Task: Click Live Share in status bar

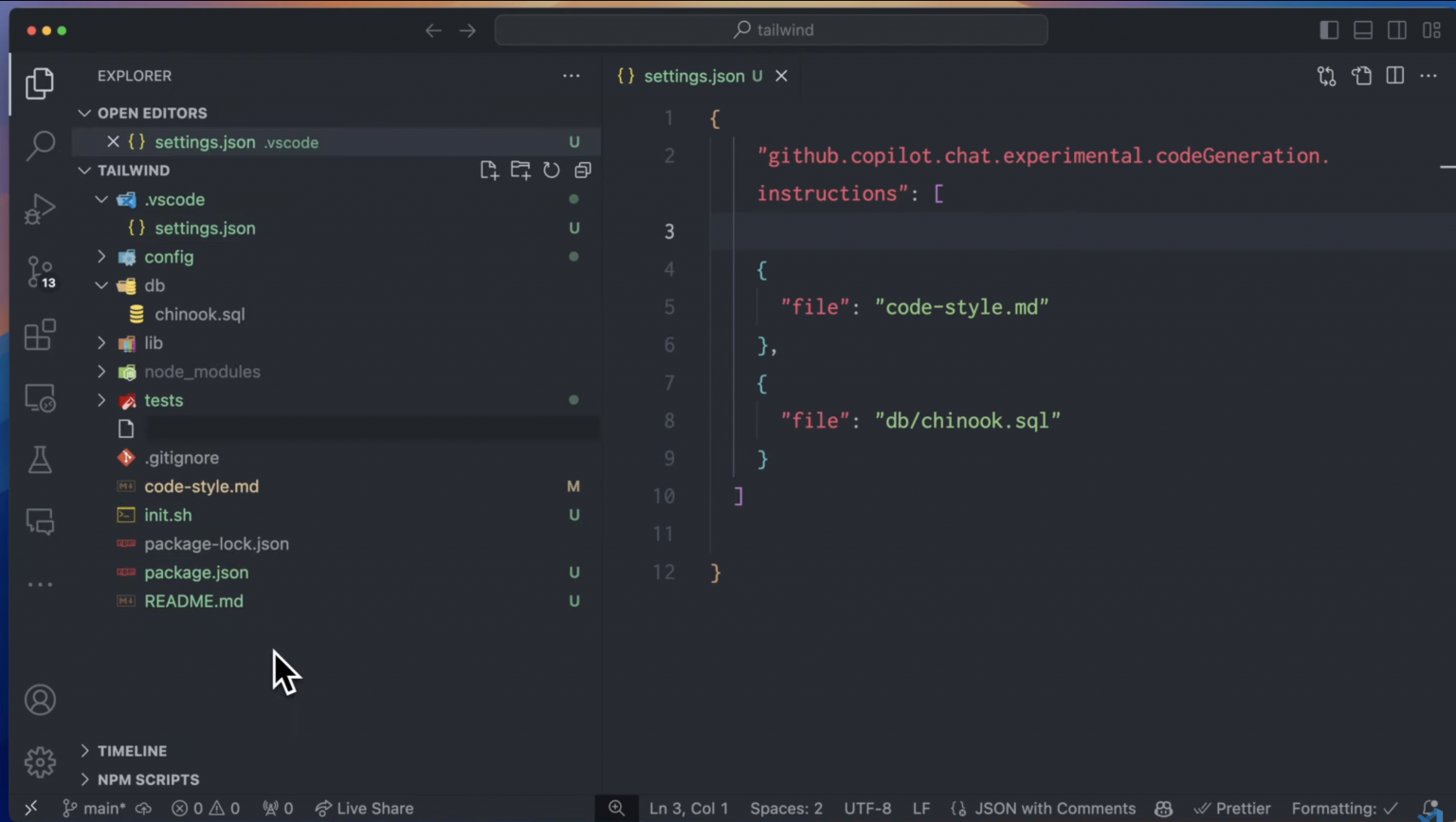Action: 365,809
